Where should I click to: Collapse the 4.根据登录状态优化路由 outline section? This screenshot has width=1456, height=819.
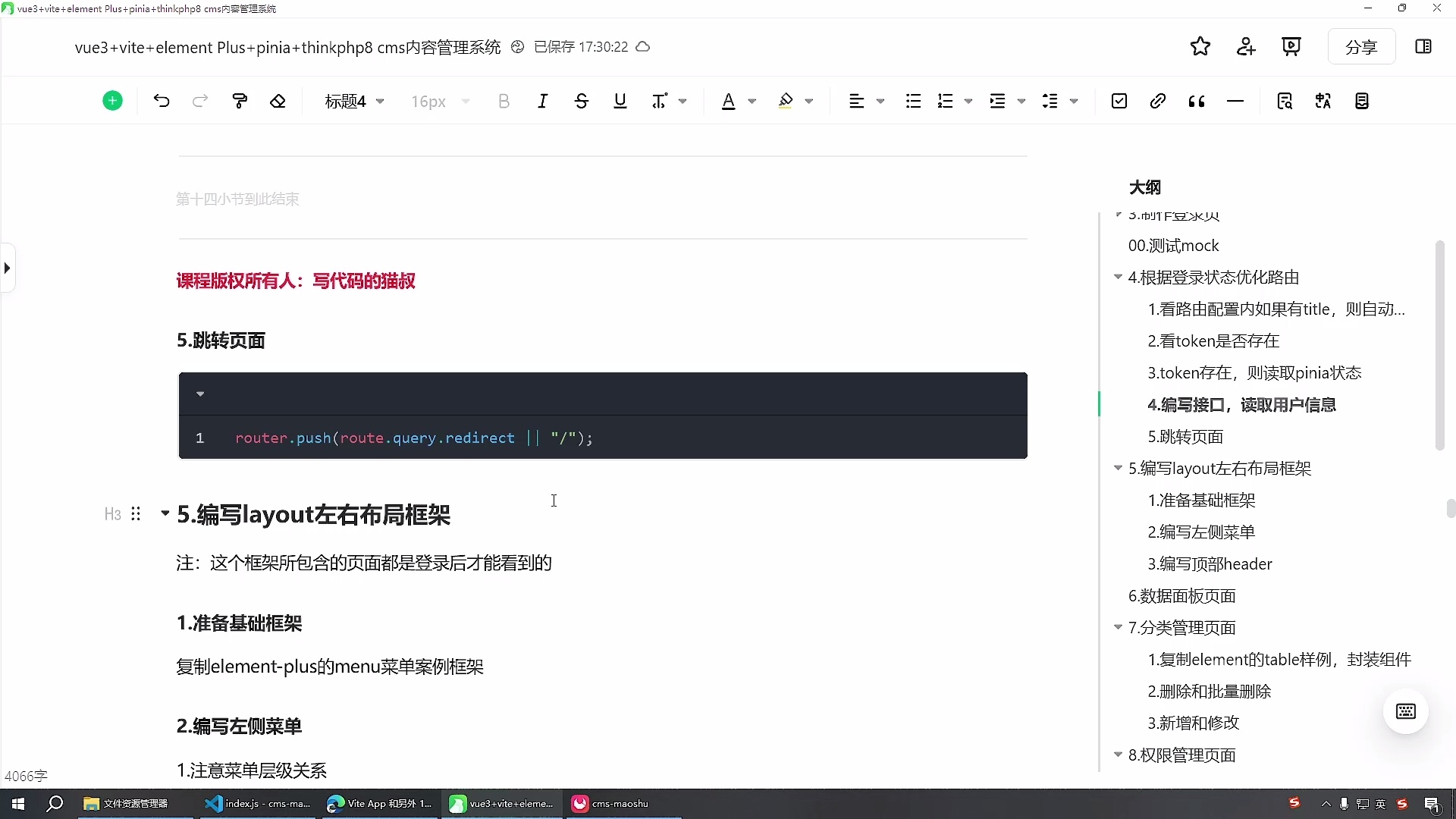pos(1118,277)
